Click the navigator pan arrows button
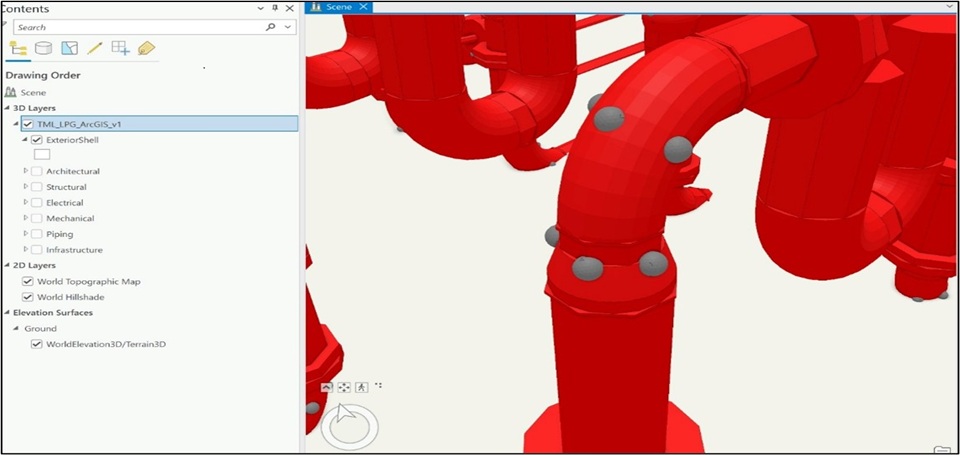 (344, 387)
